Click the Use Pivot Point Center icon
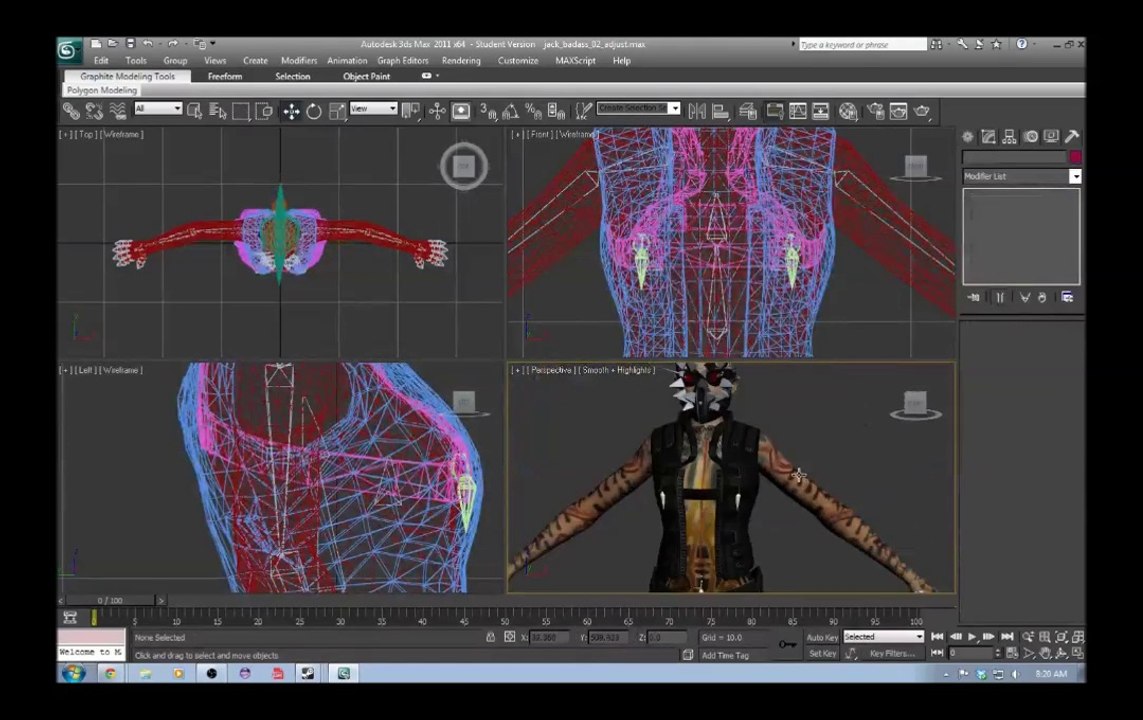The width and height of the screenshot is (1143, 720). click(x=411, y=111)
